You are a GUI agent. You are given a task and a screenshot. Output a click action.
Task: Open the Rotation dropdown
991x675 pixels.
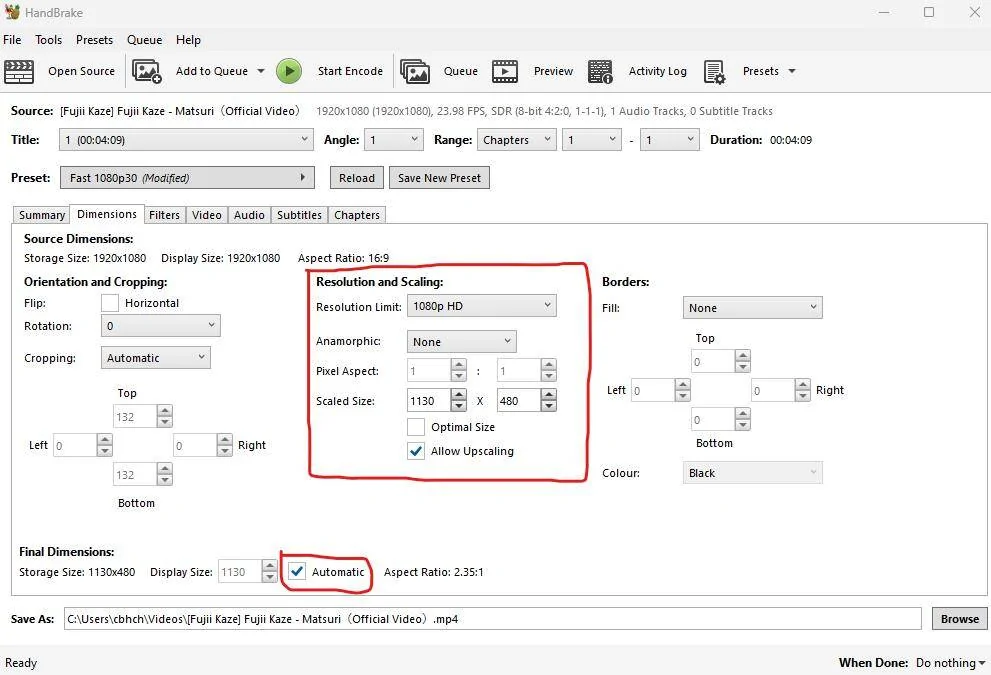point(161,325)
